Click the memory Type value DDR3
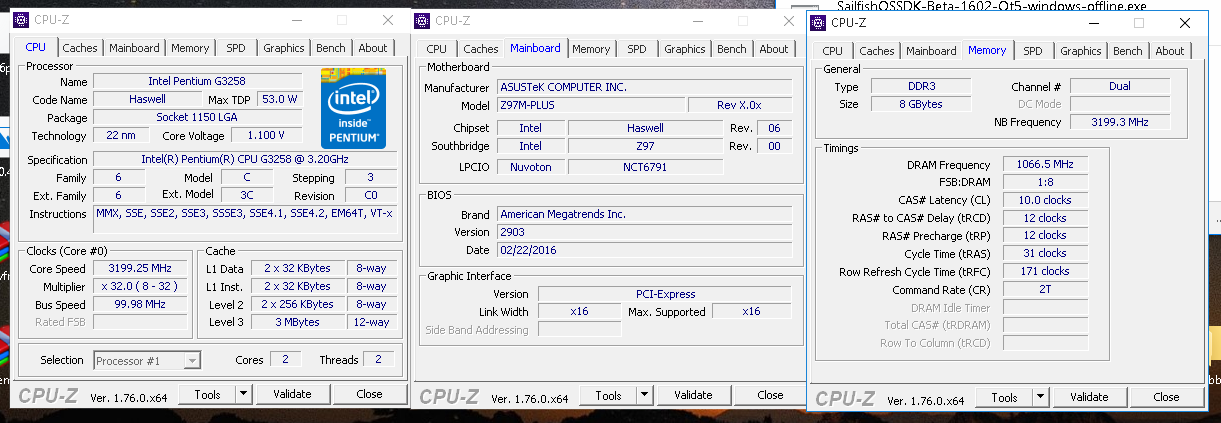 tap(920, 87)
